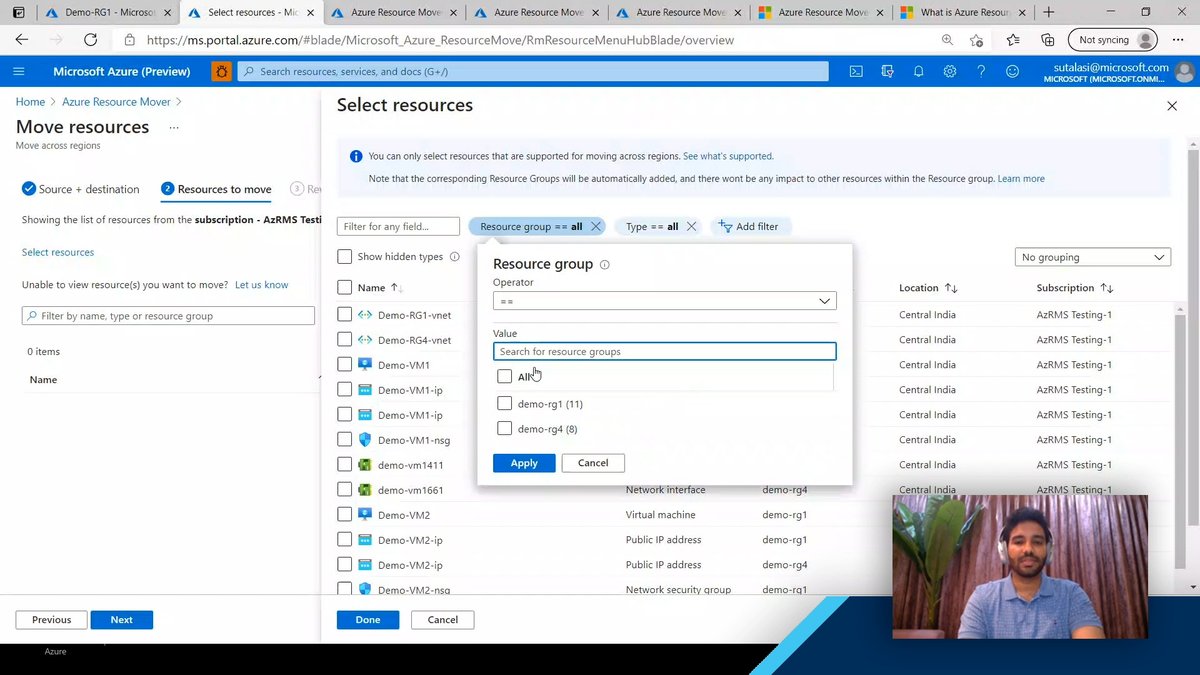The height and width of the screenshot is (675, 1200).
Task: Focus the Azure top search bar
Action: coord(533,71)
